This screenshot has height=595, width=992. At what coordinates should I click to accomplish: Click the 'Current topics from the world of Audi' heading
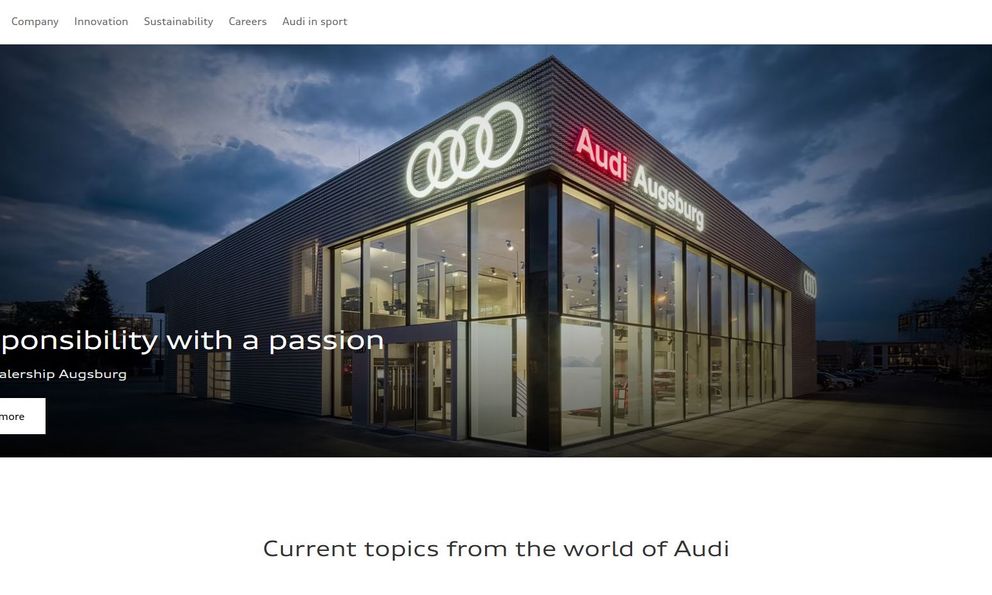(496, 548)
